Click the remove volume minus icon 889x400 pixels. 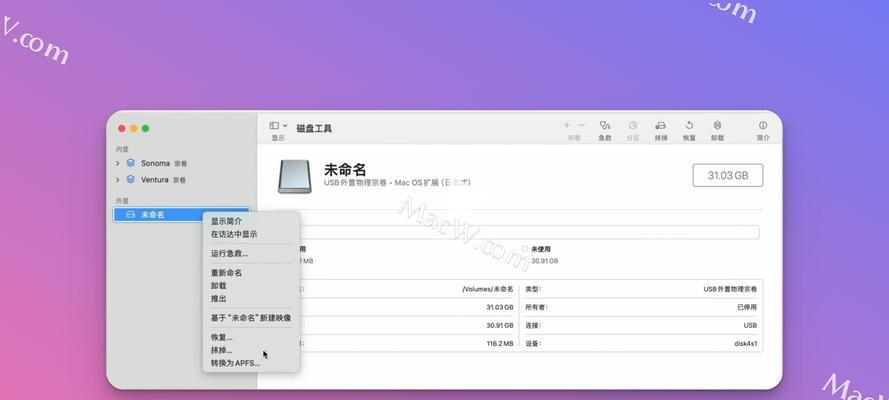pos(581,125)
